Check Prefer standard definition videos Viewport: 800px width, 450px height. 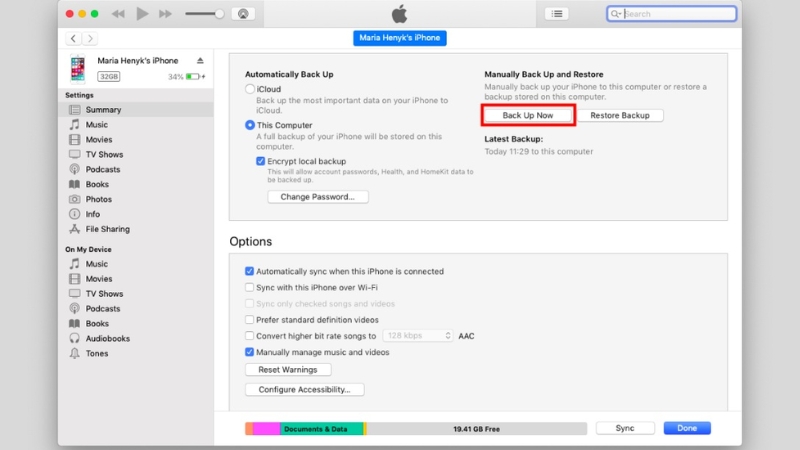pyautogui.click(x=249, y=320)
